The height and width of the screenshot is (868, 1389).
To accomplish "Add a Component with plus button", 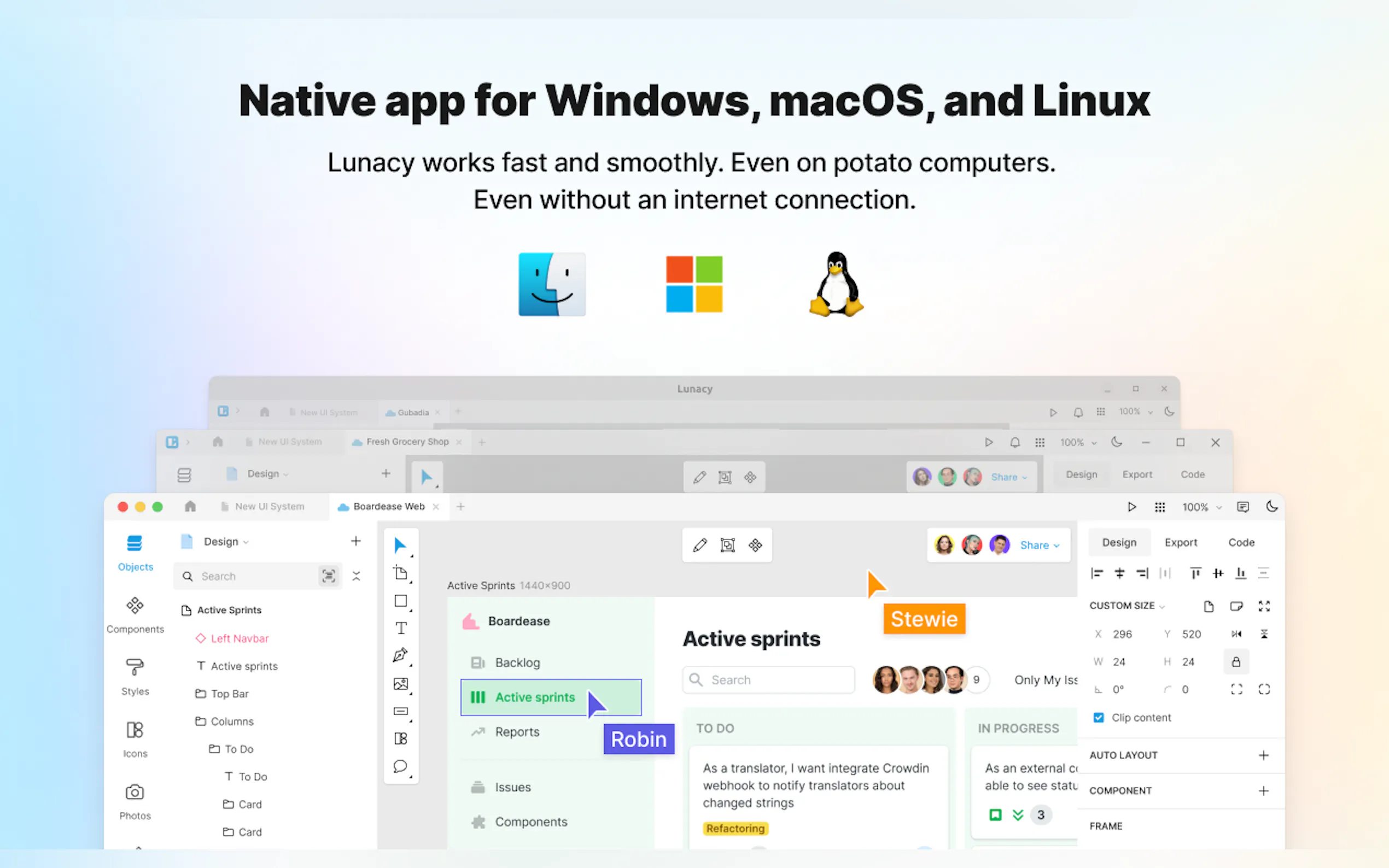I will (1263, 791).
